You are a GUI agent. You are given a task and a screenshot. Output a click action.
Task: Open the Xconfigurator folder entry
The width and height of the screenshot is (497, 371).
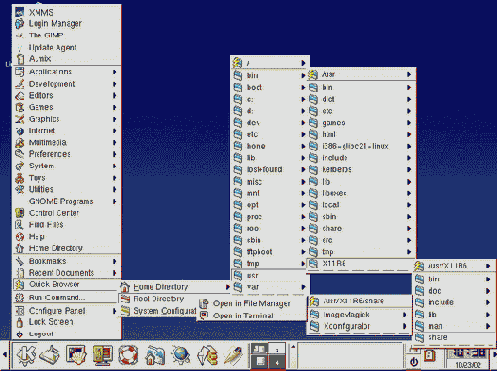(x=359, y=326)
